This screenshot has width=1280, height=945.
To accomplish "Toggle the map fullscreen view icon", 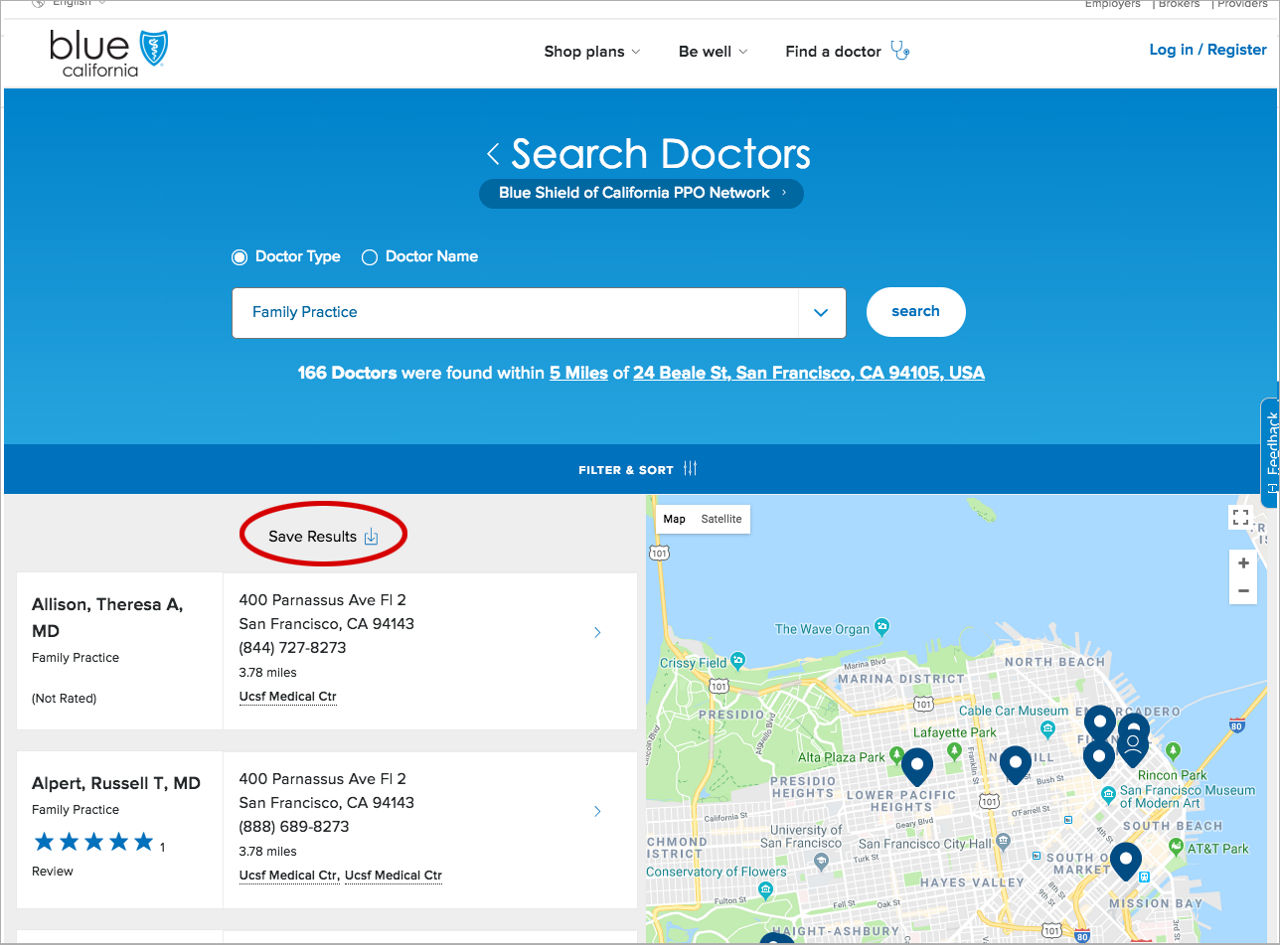I will point(1241,517).
